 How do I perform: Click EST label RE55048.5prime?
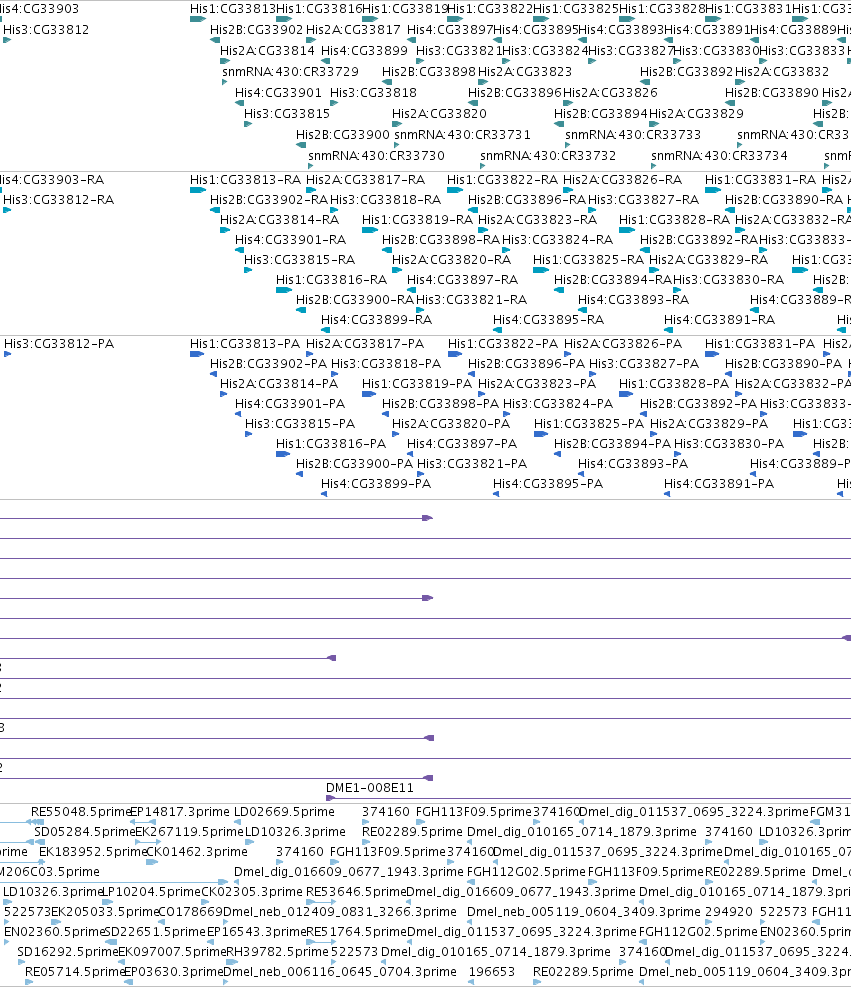[x=81, y=812]
